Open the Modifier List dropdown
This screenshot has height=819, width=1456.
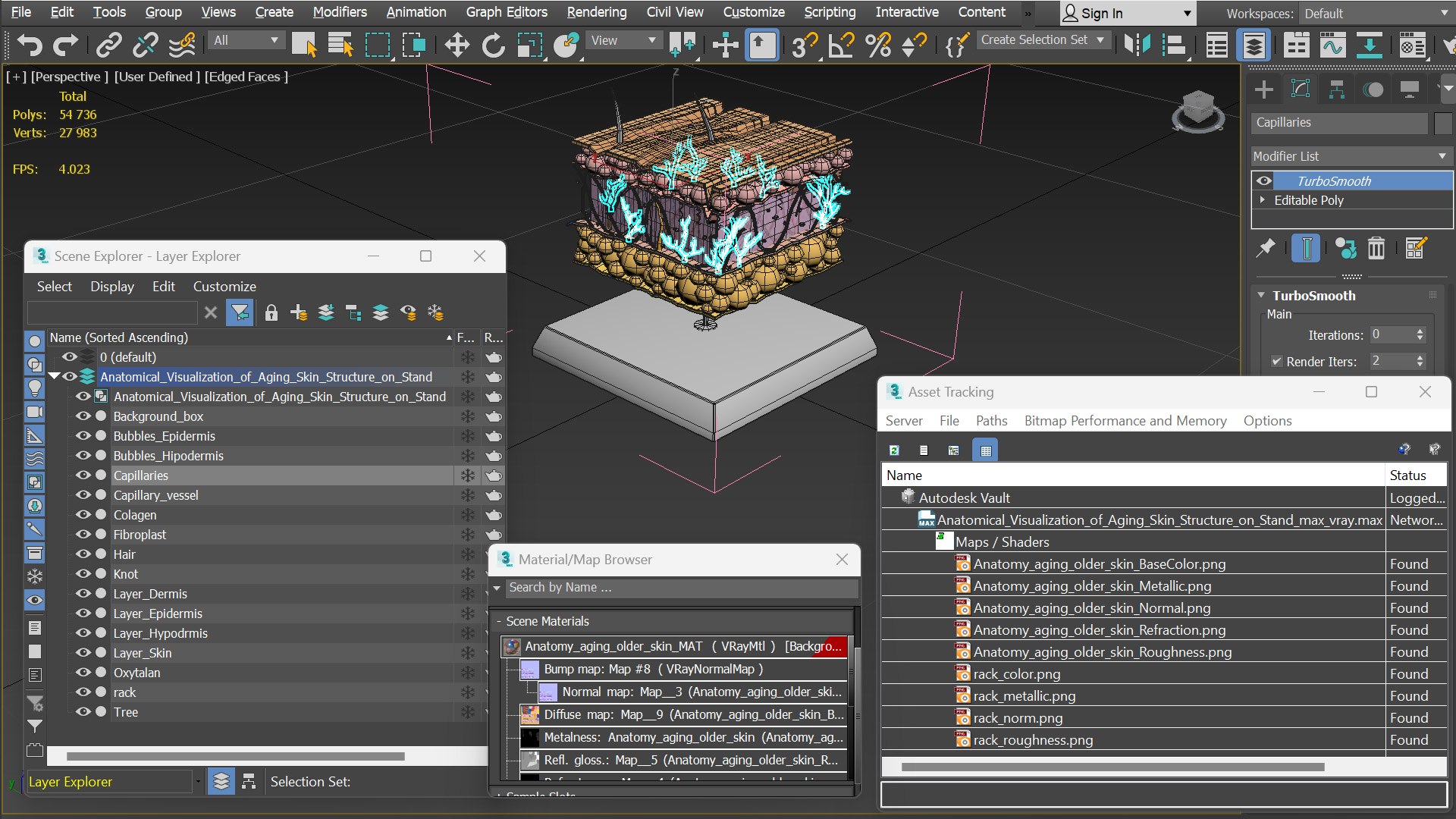point(1351,156)
